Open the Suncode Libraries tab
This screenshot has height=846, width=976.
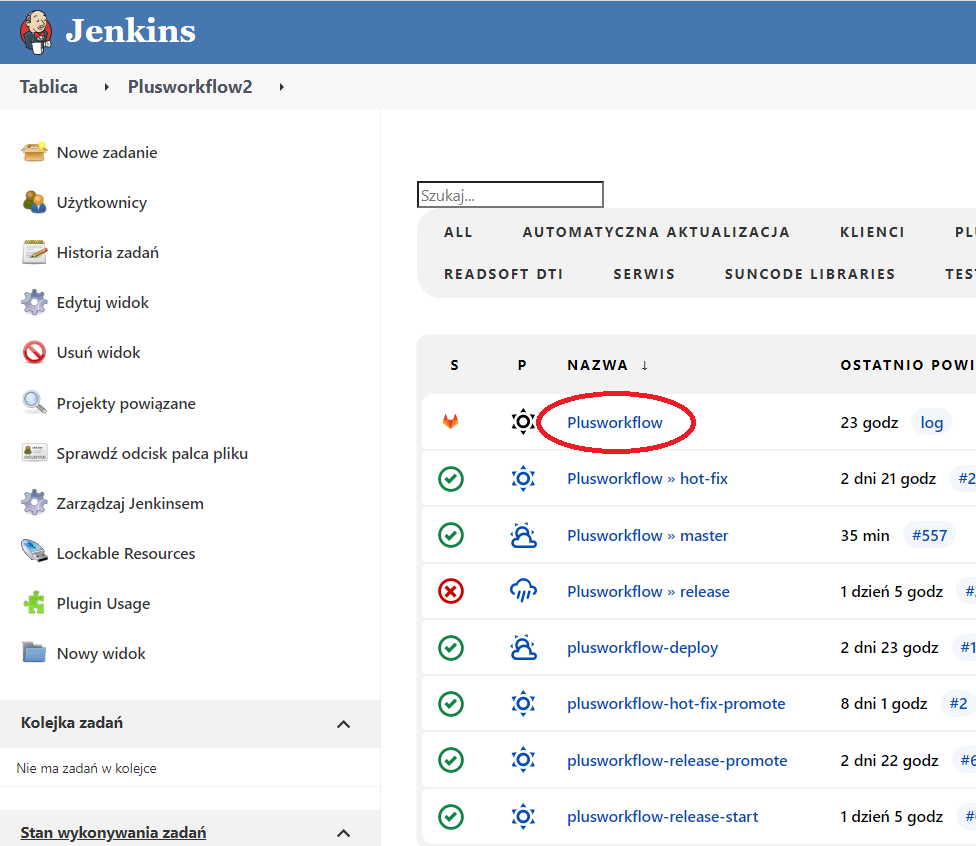click(x=810, y=274)
